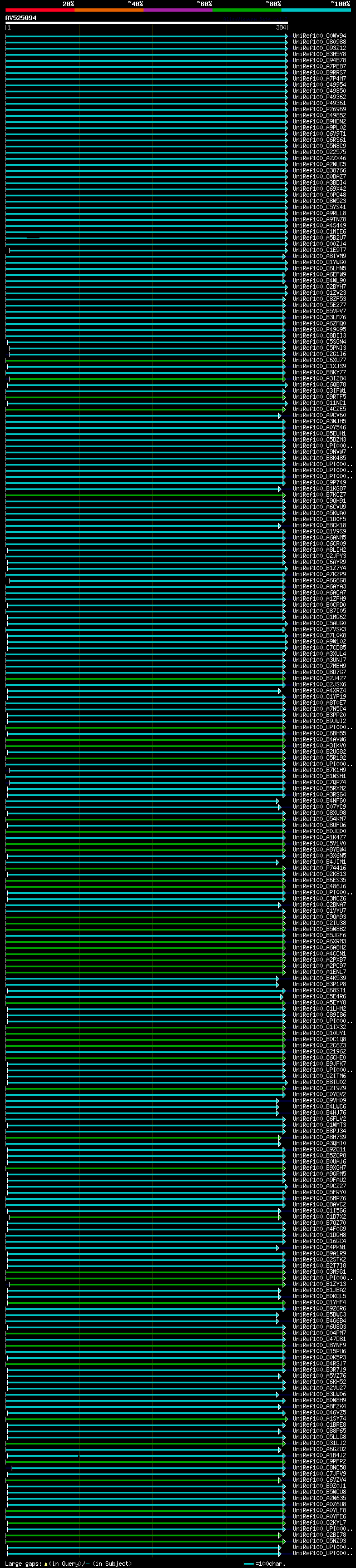This screenshot has height=1568, width=356.
Task: Open hit UniRef100_C5YS41
Action: pos(319,207)
